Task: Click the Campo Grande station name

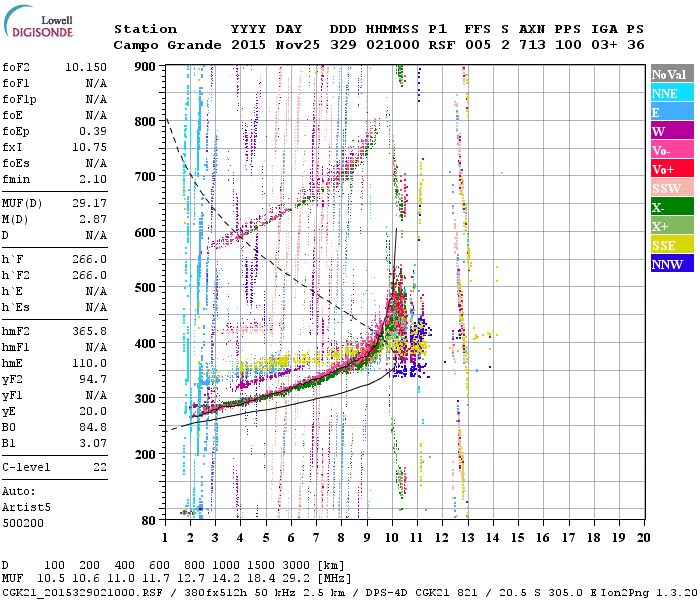Action: pyautogui.click(x=167, y=45)
